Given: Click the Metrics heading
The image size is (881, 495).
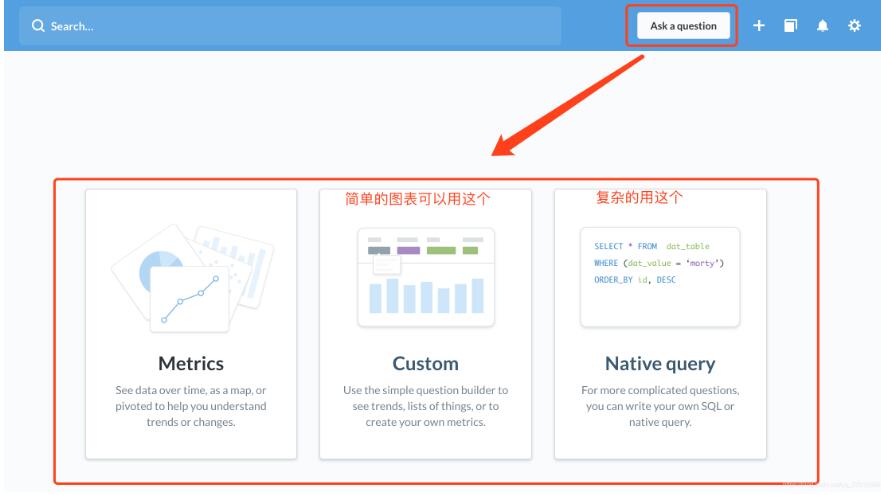Looking at the screenshot, I should pyautogui.click(x=190, y=363).
